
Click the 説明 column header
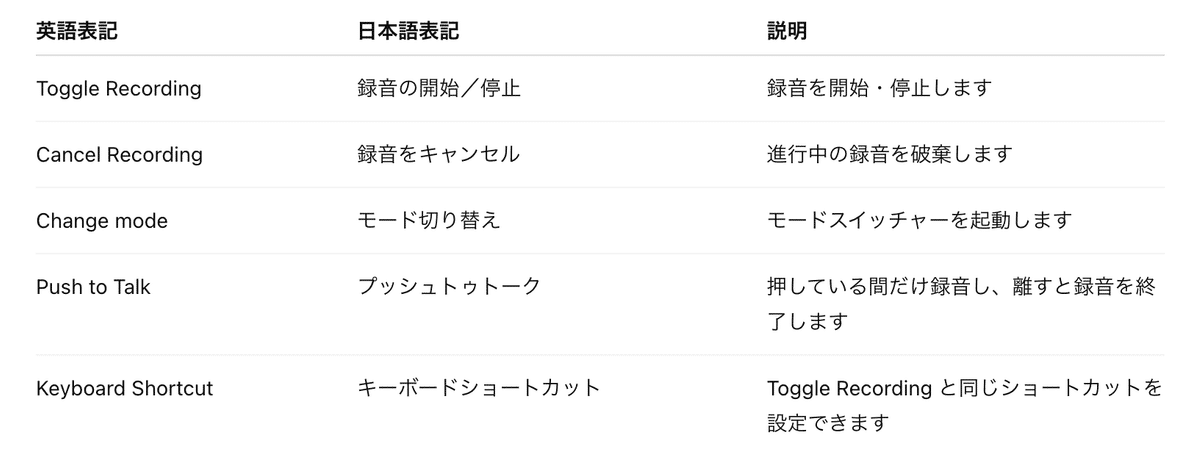[x=787, y=31]
